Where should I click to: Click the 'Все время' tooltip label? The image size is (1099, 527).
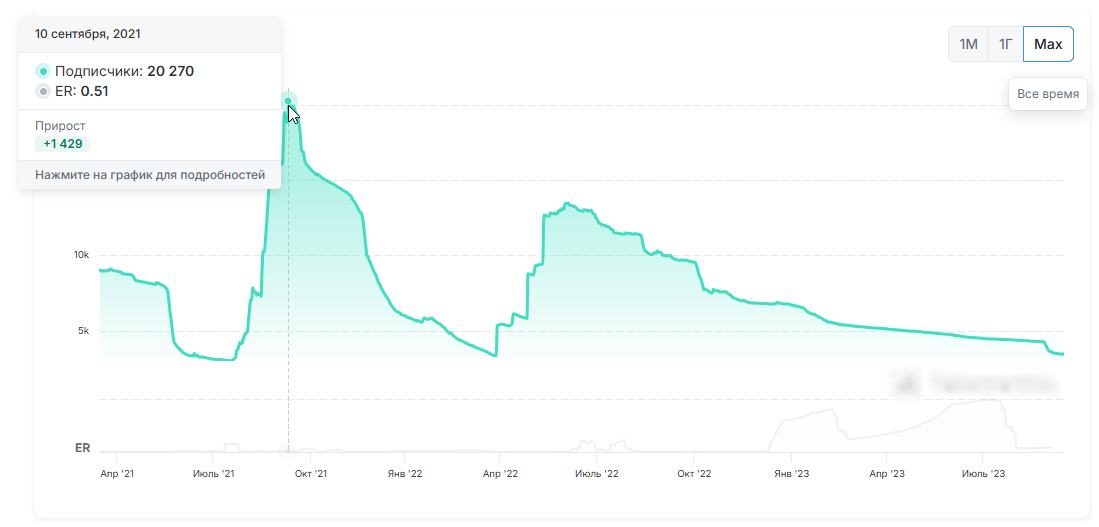click(1047, 94)
